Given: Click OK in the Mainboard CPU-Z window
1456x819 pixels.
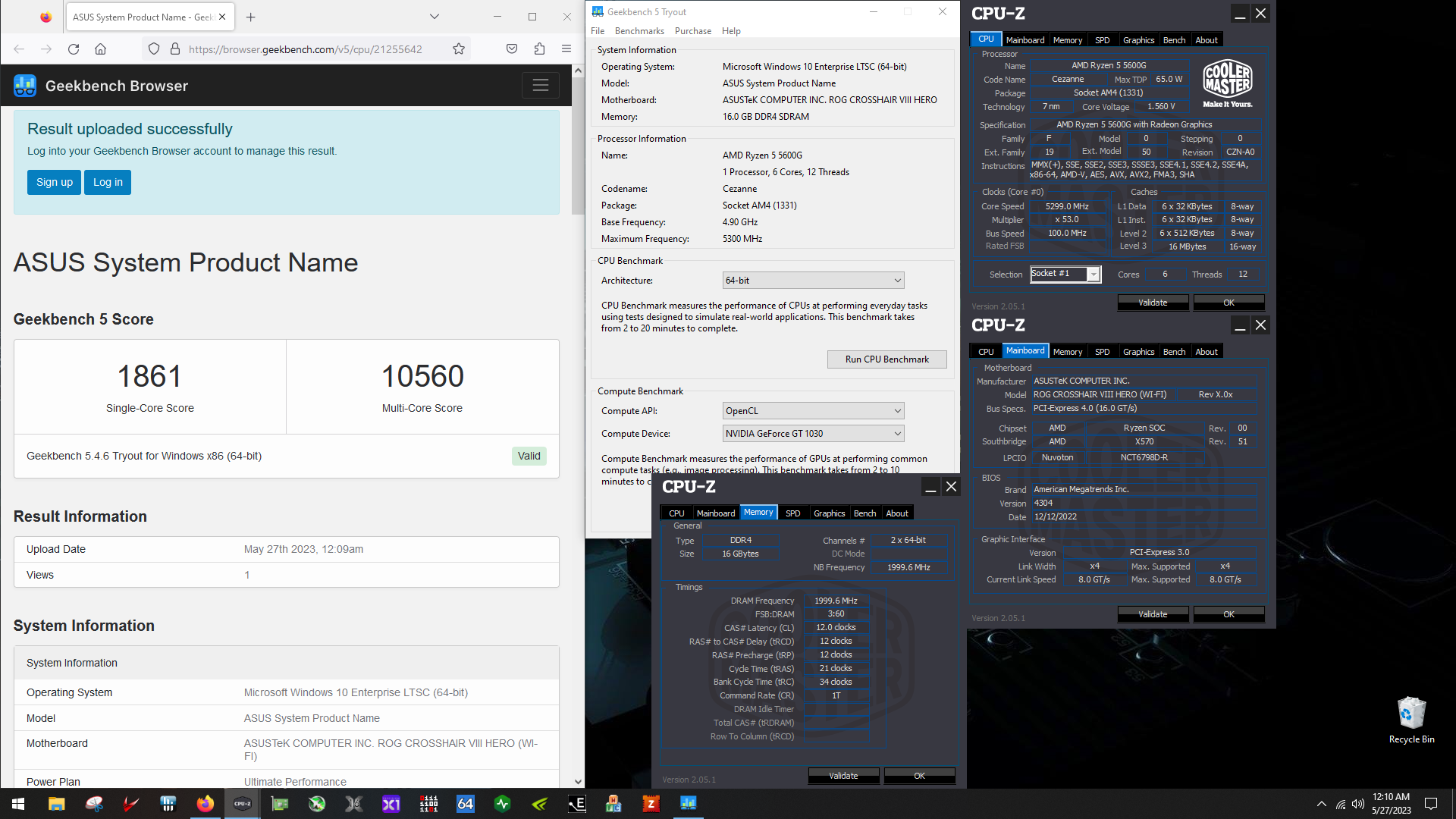Looking at the screenshot, I should click(1228, 614).
